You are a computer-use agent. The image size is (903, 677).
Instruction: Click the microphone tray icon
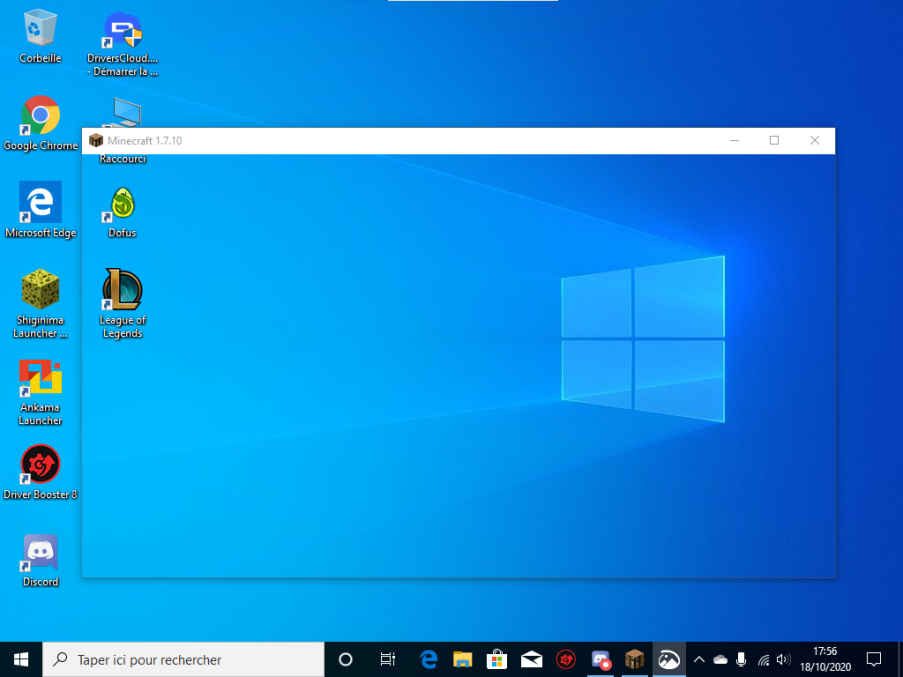point(741,659)
